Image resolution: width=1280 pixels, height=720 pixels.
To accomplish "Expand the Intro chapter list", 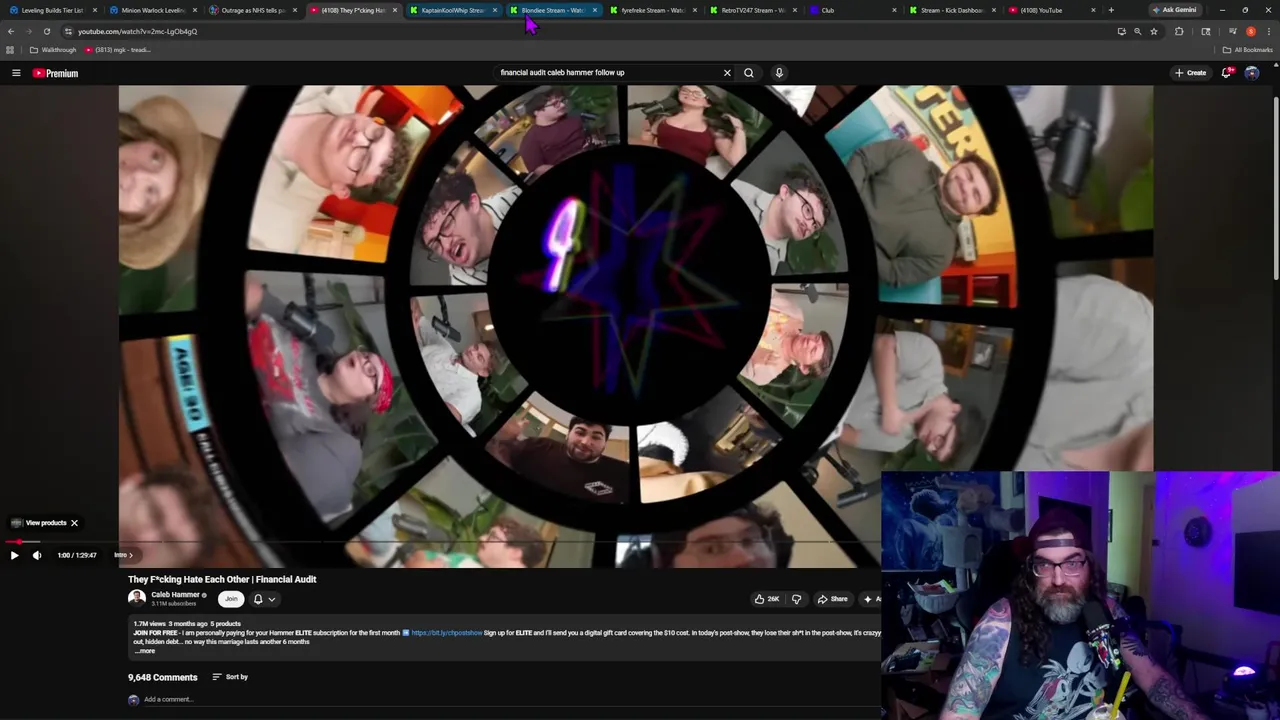I will [x=123, y=555].
